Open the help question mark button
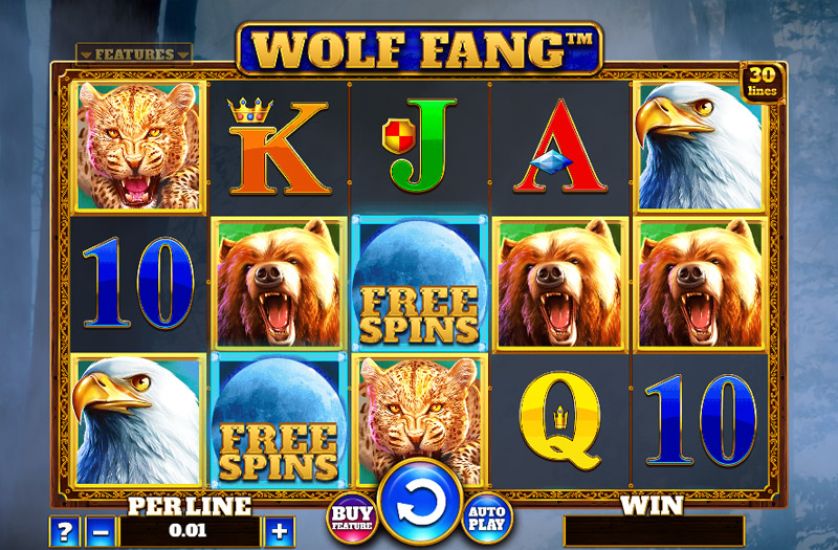 [x=64, y=531]
